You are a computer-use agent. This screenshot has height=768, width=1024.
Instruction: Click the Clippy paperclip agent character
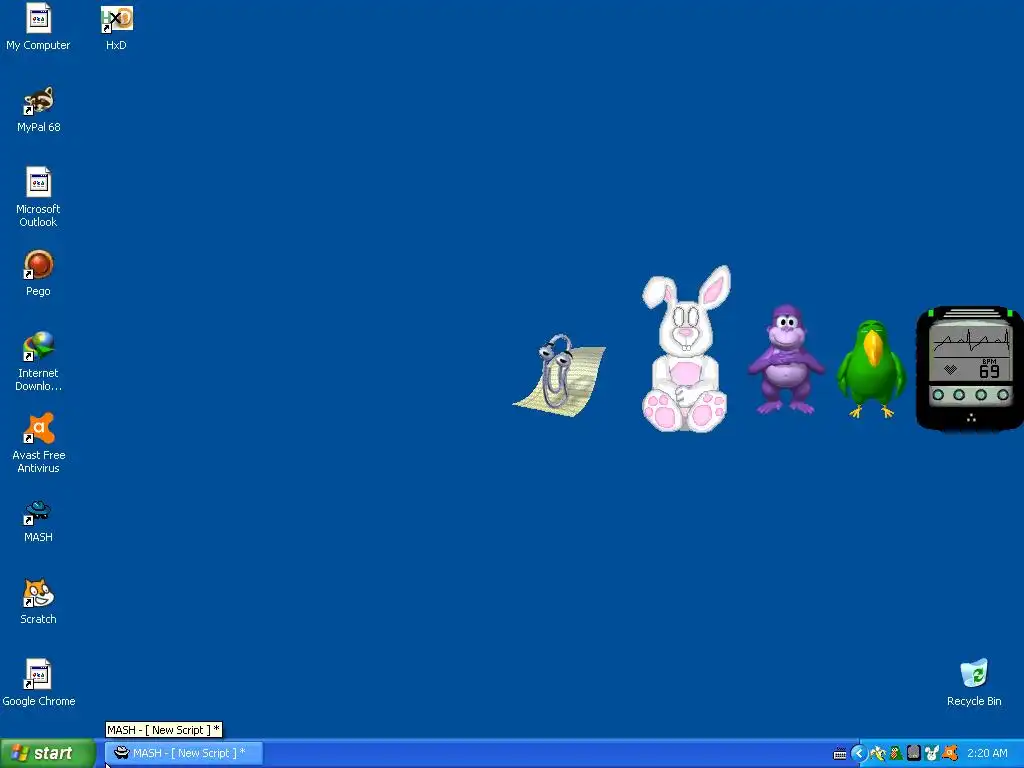pos(559,375)
